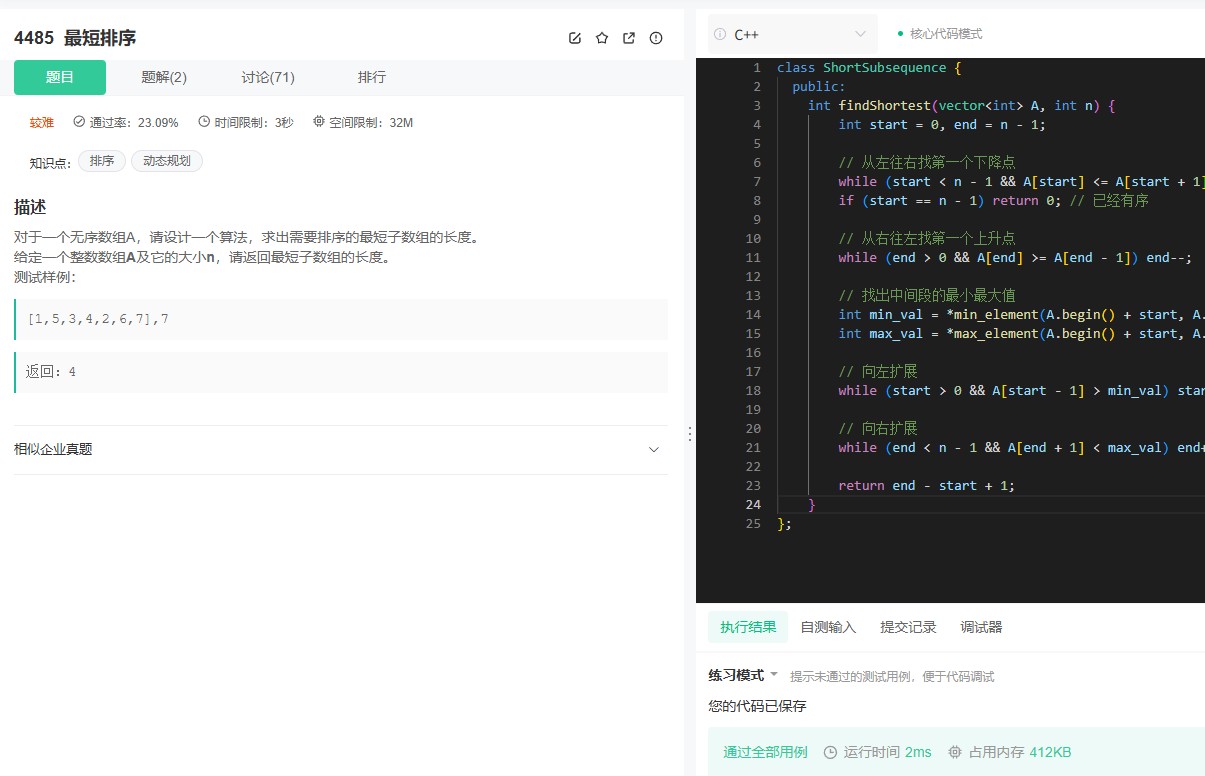Click the edit note icon beside the title
Viewport: 1205px width, 776px height.
pos(575,38)
